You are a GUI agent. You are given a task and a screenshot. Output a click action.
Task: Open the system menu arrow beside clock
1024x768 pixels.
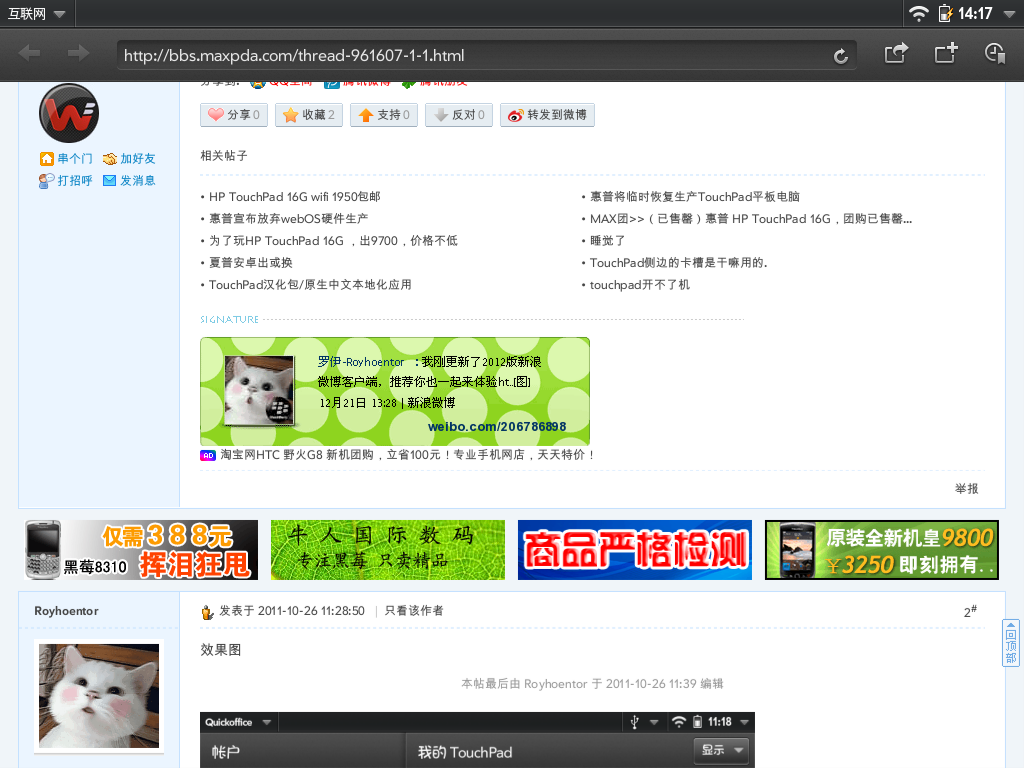(x=1010, y=14)
